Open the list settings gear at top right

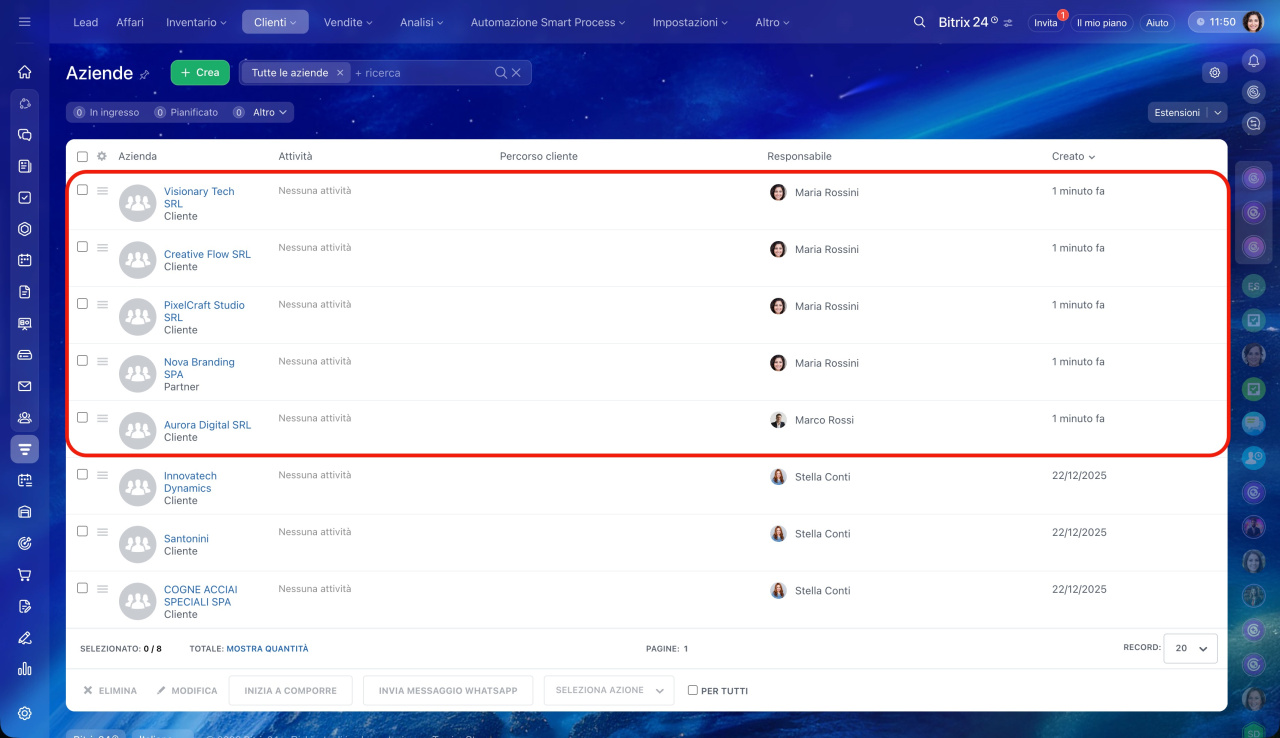[1215, 73]
